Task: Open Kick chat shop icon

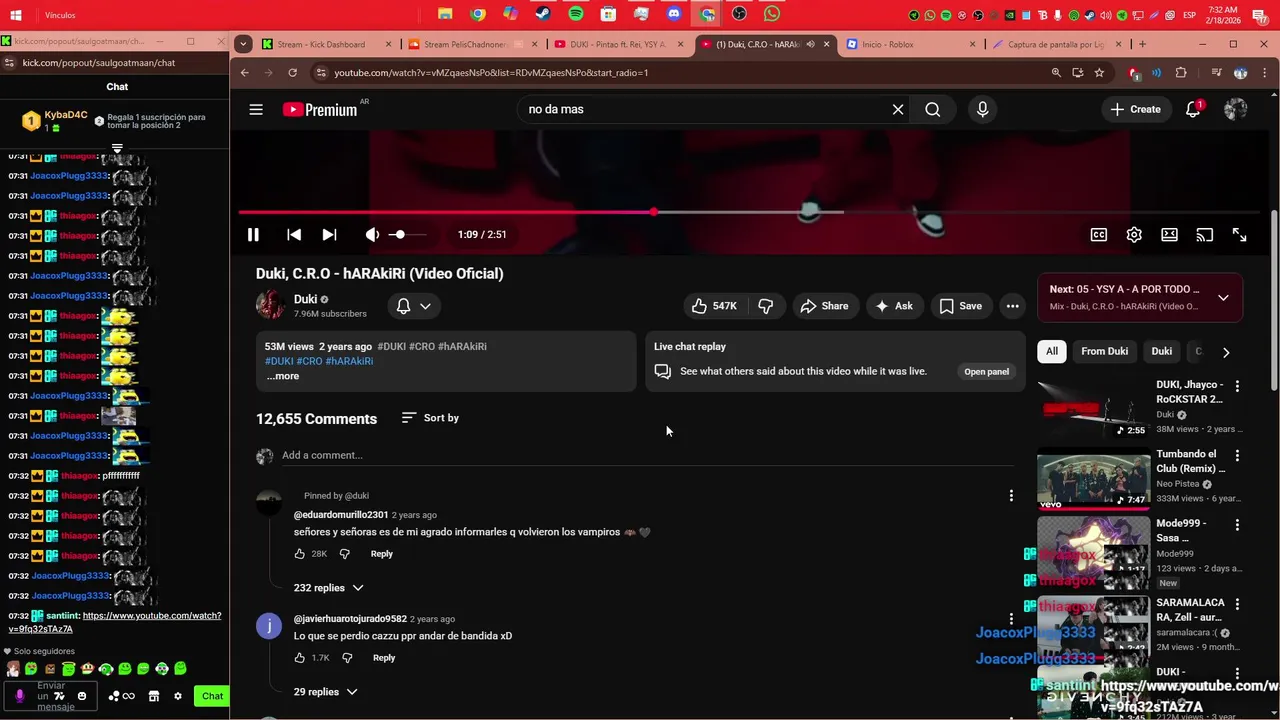Action: pos(154,696)
